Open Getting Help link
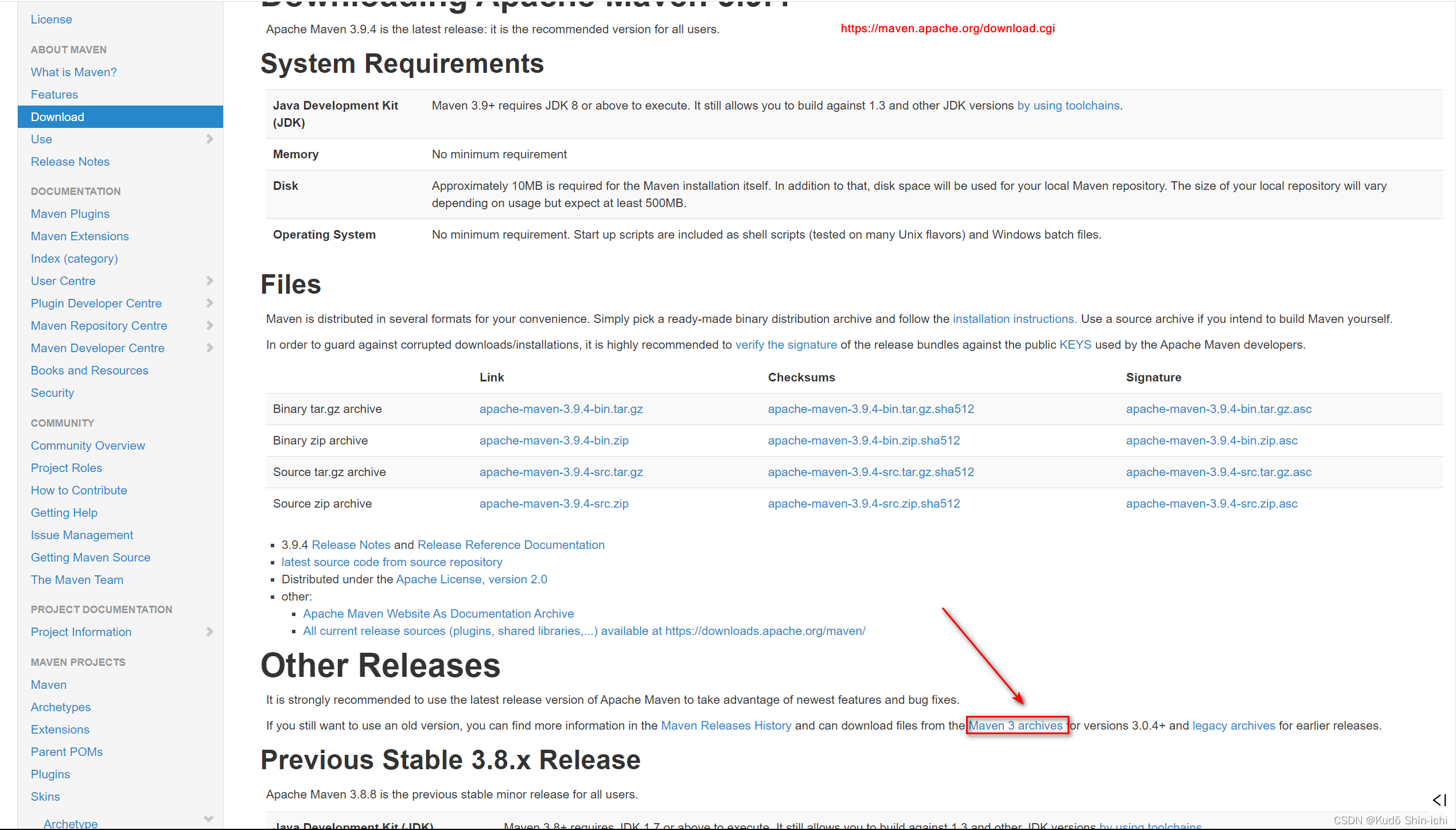Screen dimensions: 1456x830 pyautogui.click(x=64, y=513)
